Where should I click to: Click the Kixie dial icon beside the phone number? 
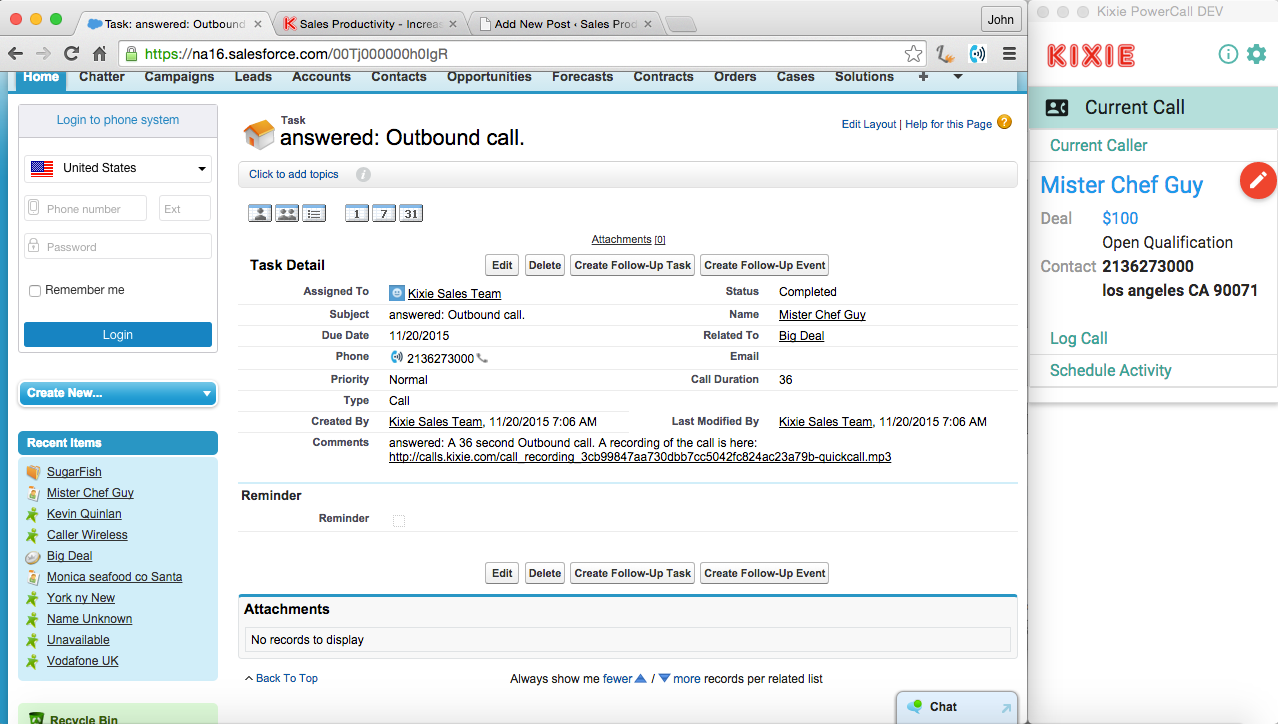click(397, 357)
